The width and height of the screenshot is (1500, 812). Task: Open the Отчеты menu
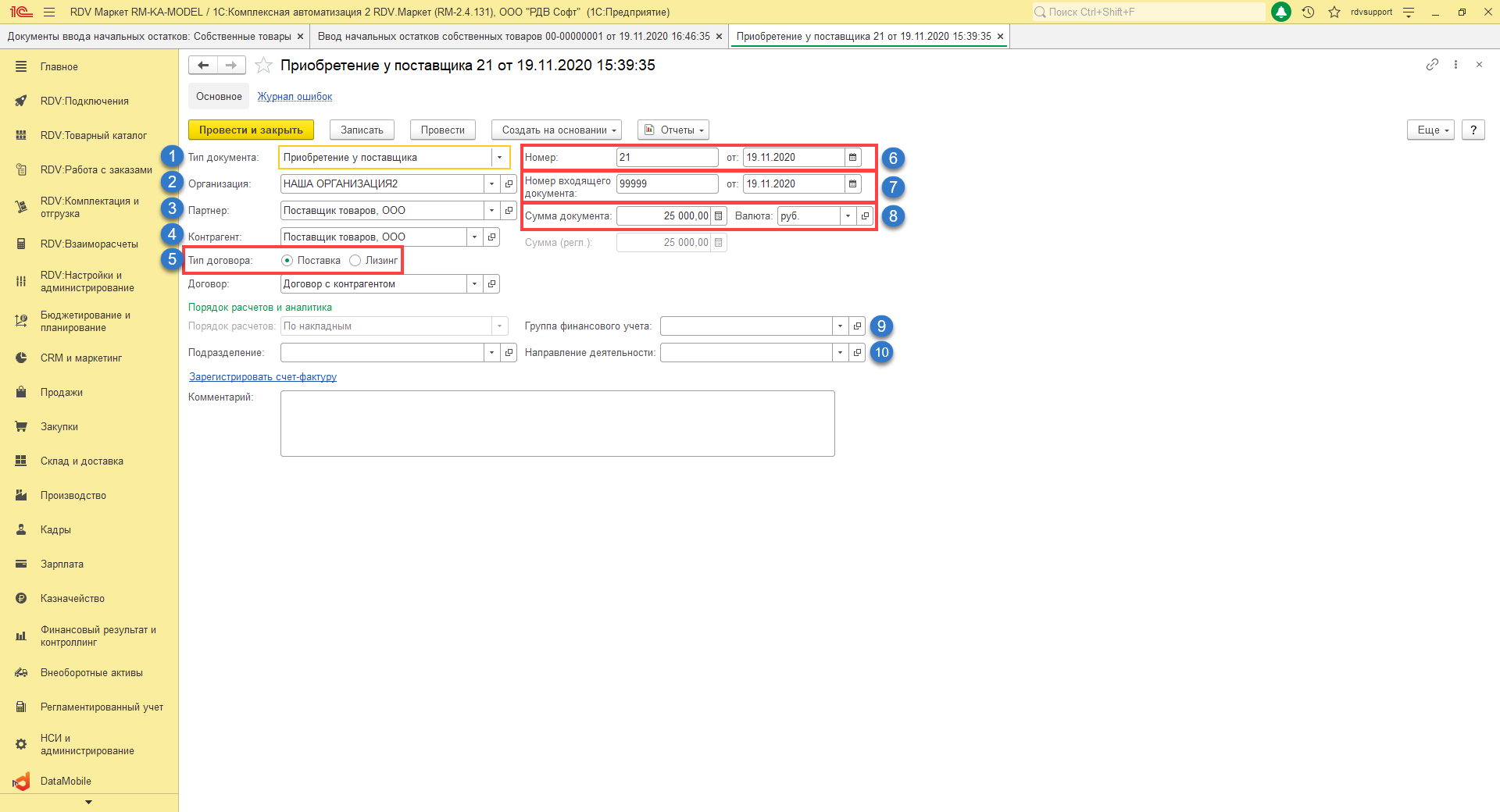(673, 130)
